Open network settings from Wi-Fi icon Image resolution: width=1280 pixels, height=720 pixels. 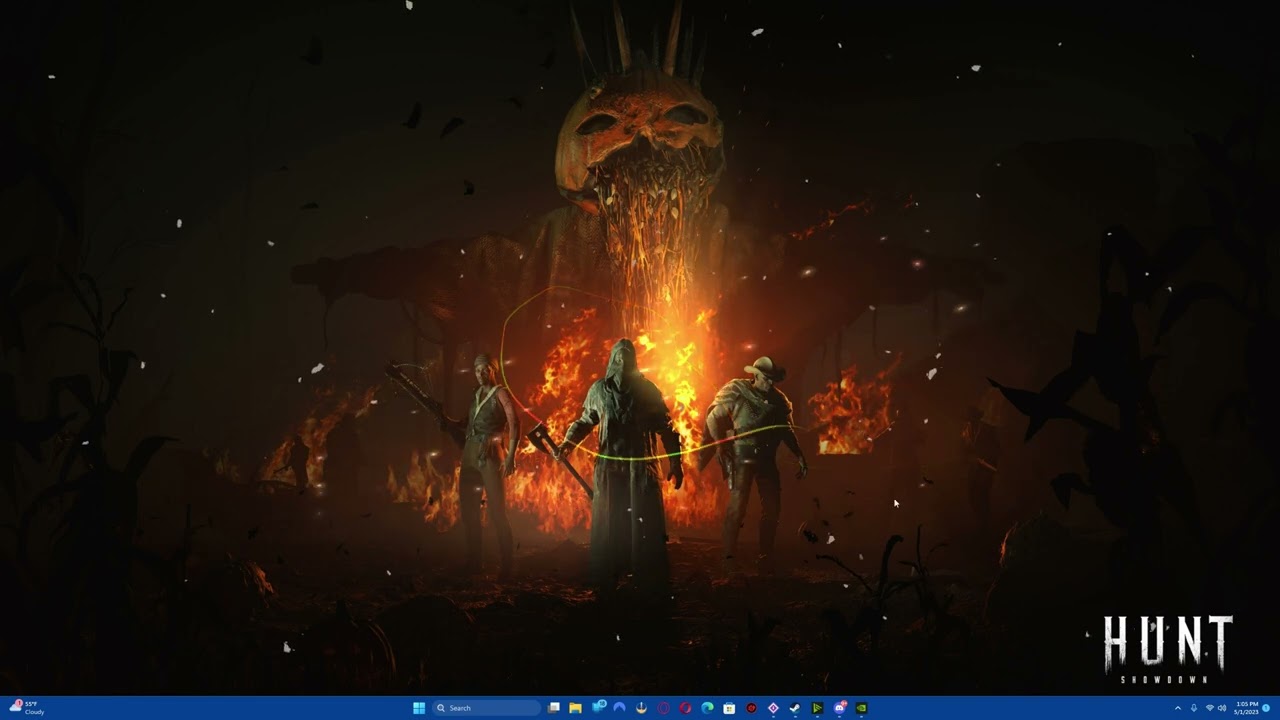(1209, 708)
